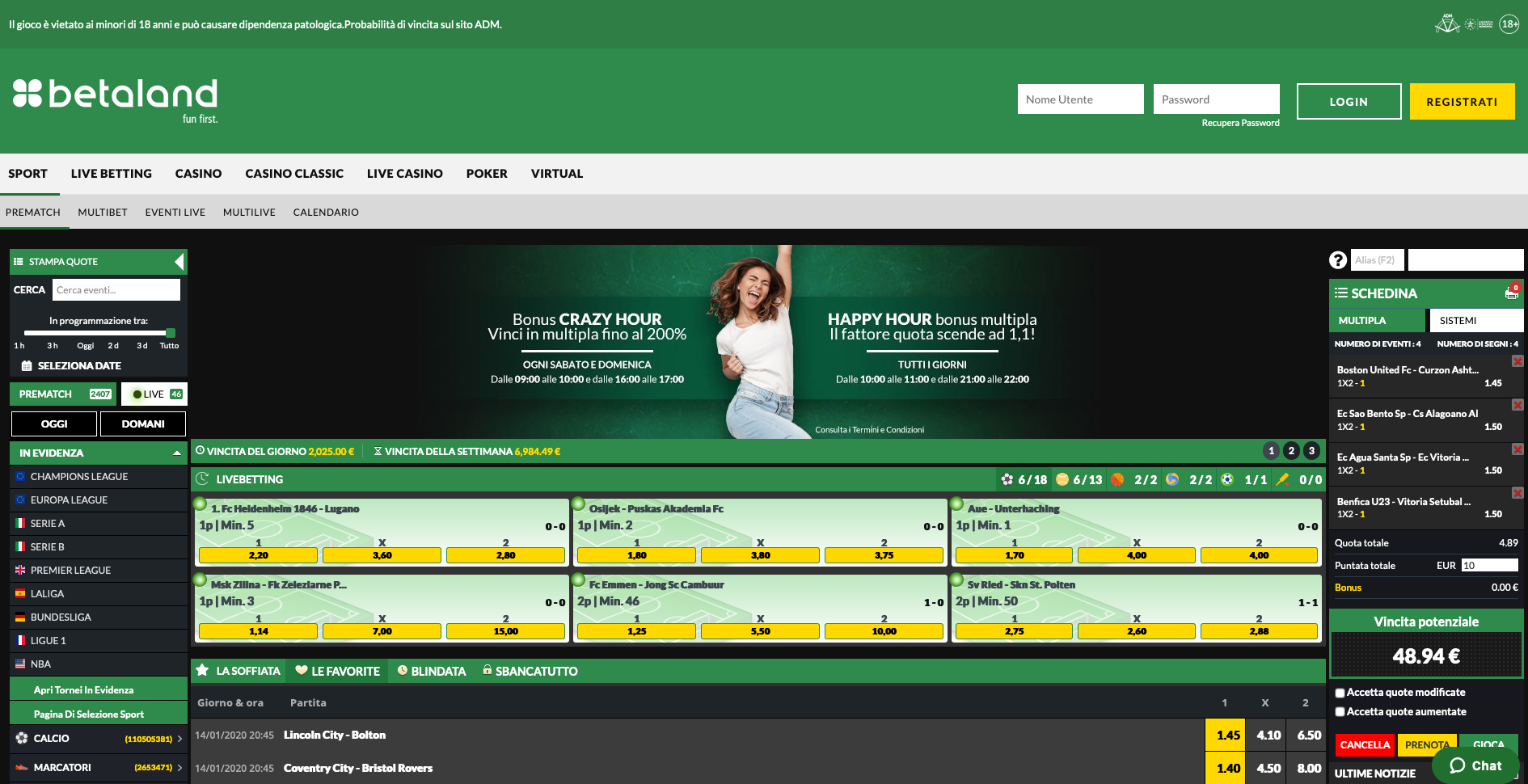Click the programmazione time range slider handle
The width and height of the screenshot is (1528, 784).
tap(171, 333)
